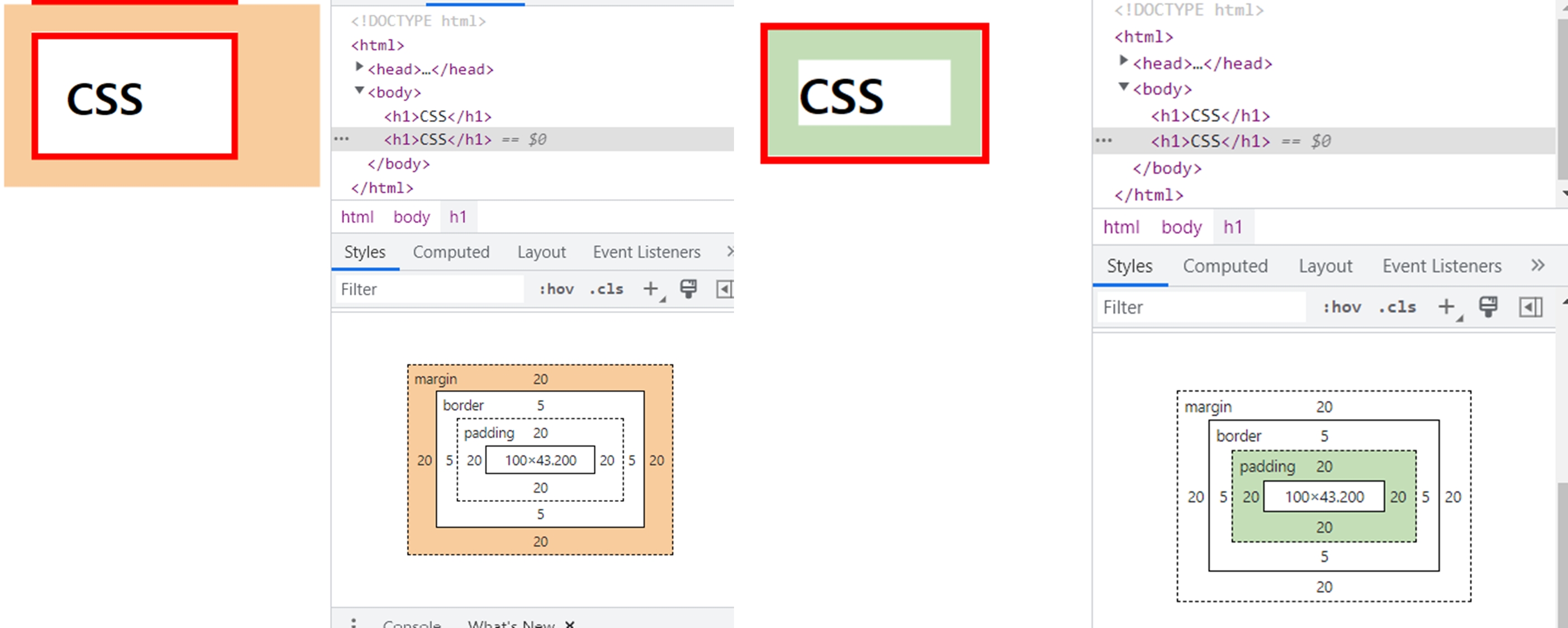
Task: Expand the head element in the left DOM tree
Action: click(359, 66)
